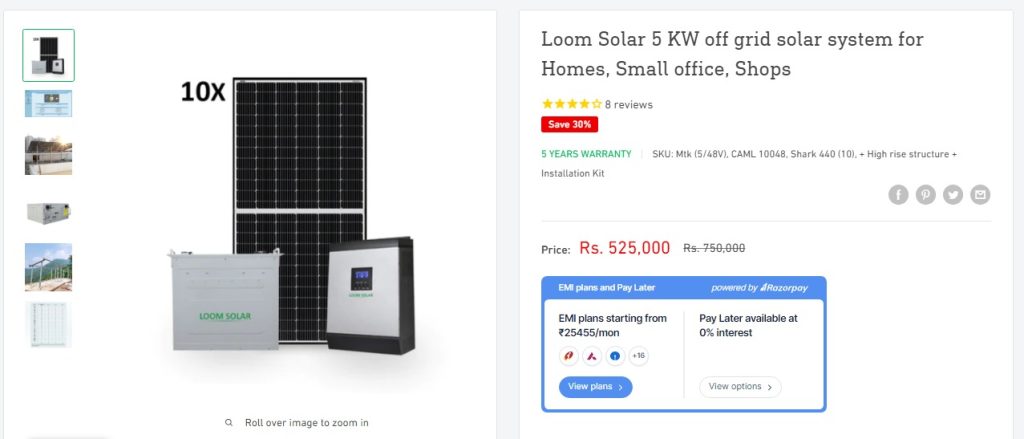
Task: Click the SBI bank EMI icon
Action: (x=614, y=355)
